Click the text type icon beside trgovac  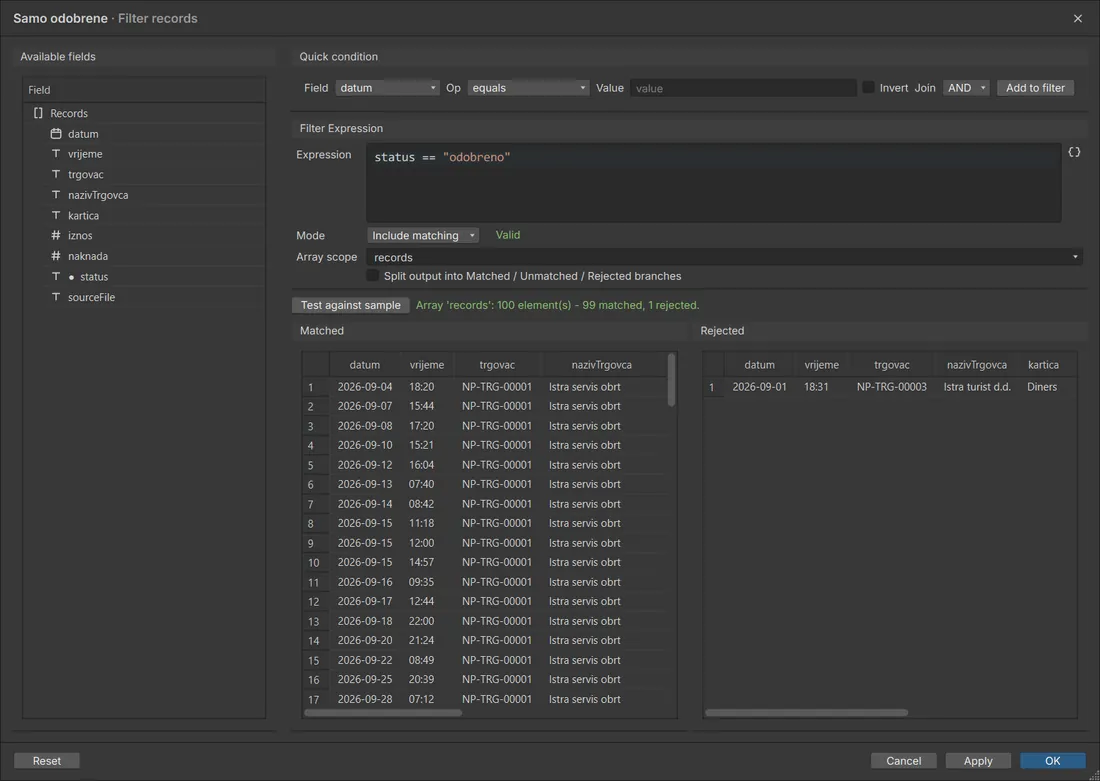pos(56,174)
